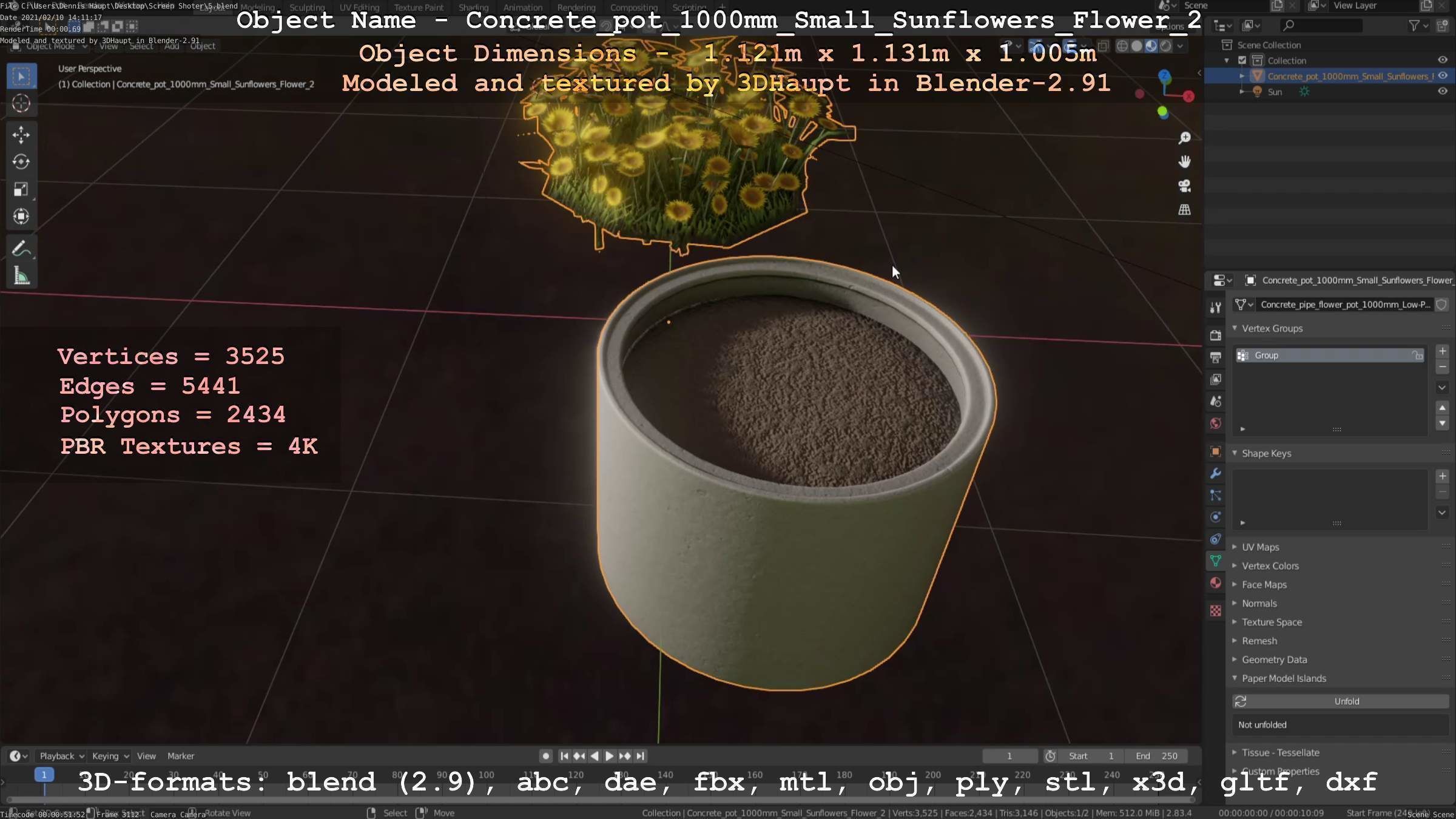The height and width of the screenshot is (819, 1456).
Task: Toggle fake user shield on mesh data
Action: [1442, 305]
